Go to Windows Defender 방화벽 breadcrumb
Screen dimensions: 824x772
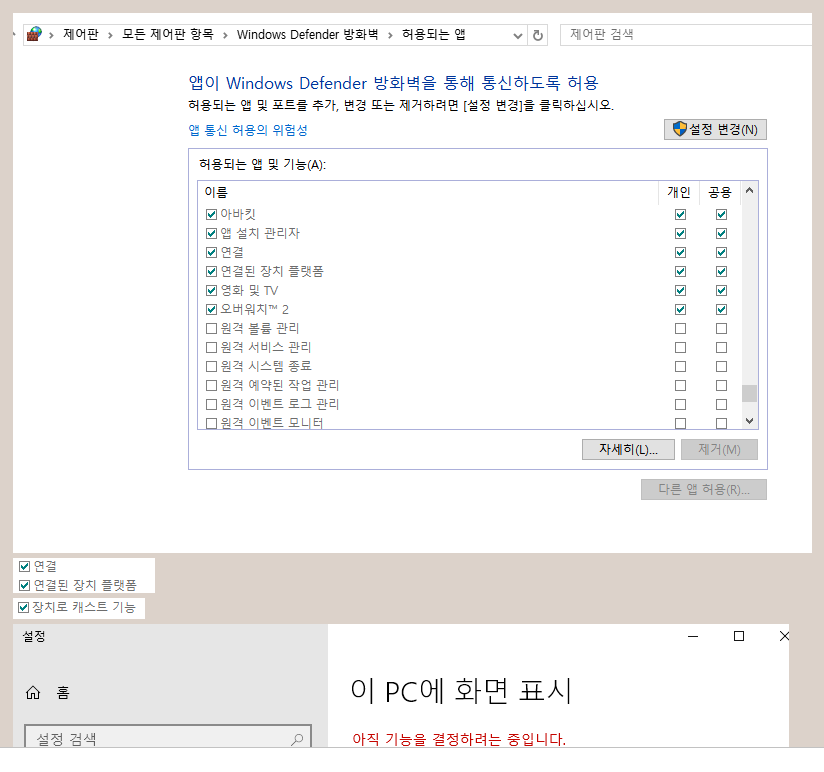tap(307, 35)
